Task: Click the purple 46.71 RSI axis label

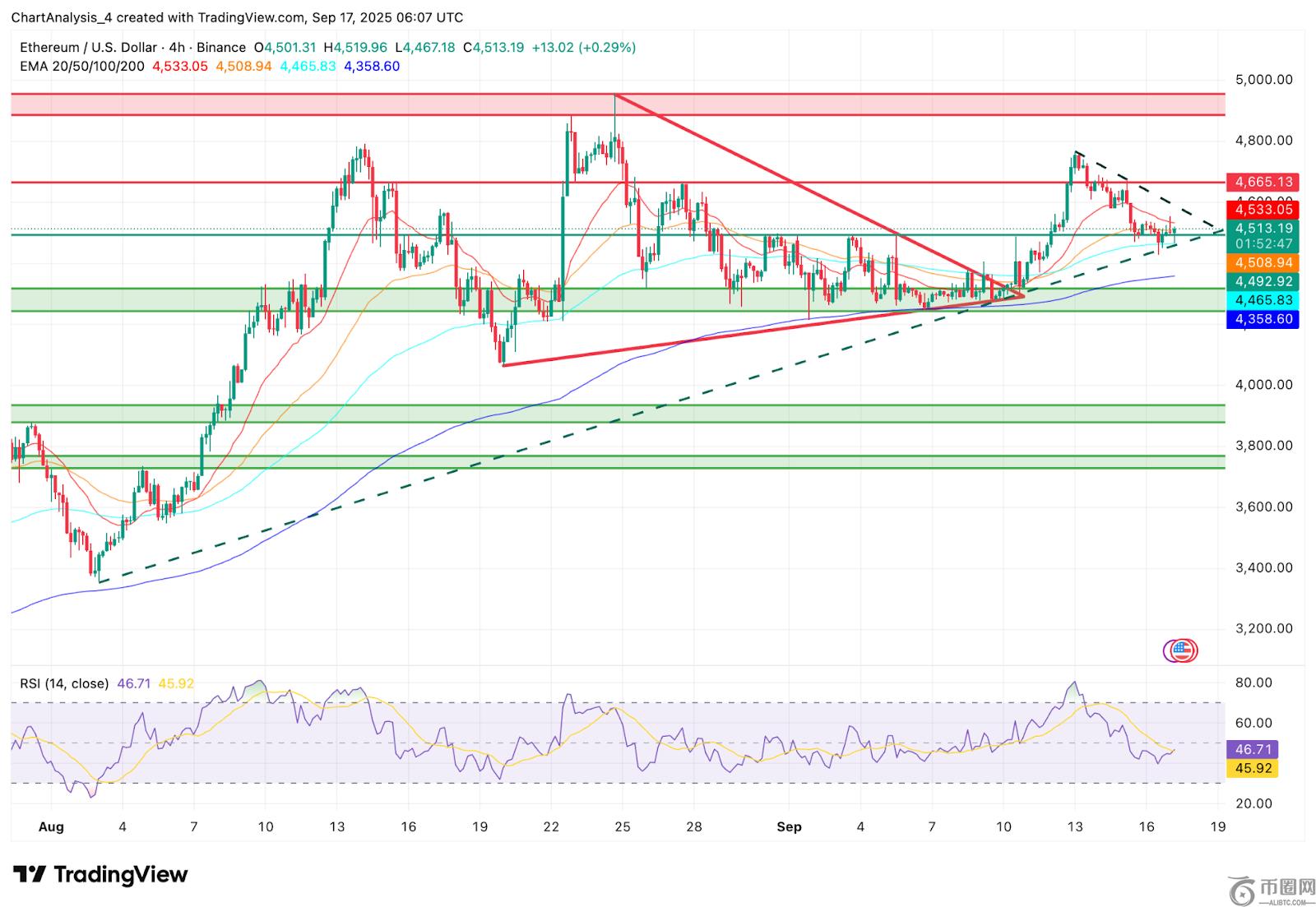Action: point(1253,749)
